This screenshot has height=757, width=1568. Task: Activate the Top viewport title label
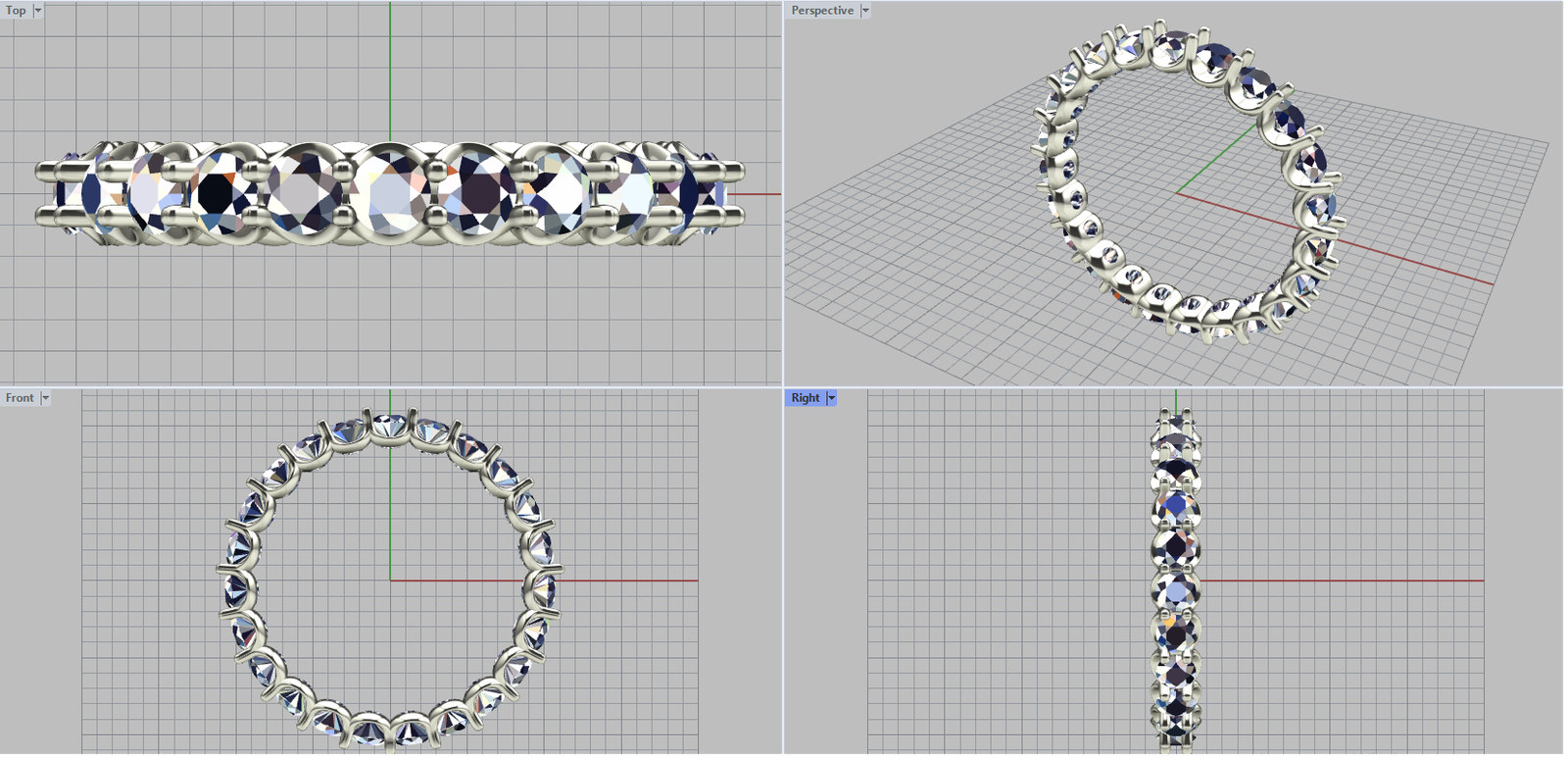pyautogui.click(x=16, y=11)
